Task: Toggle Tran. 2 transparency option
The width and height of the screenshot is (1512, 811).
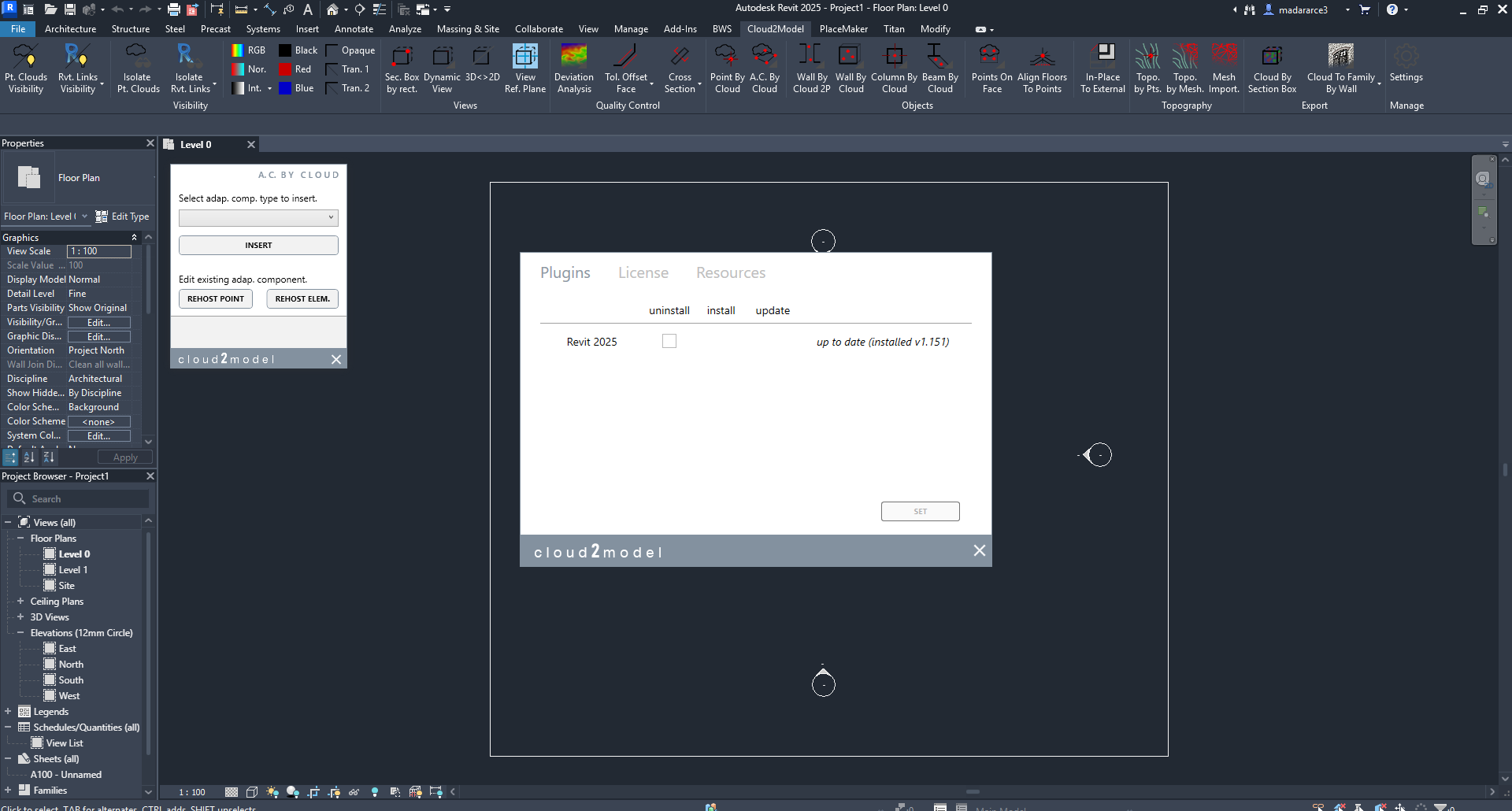Action: [x=347, y=88]
